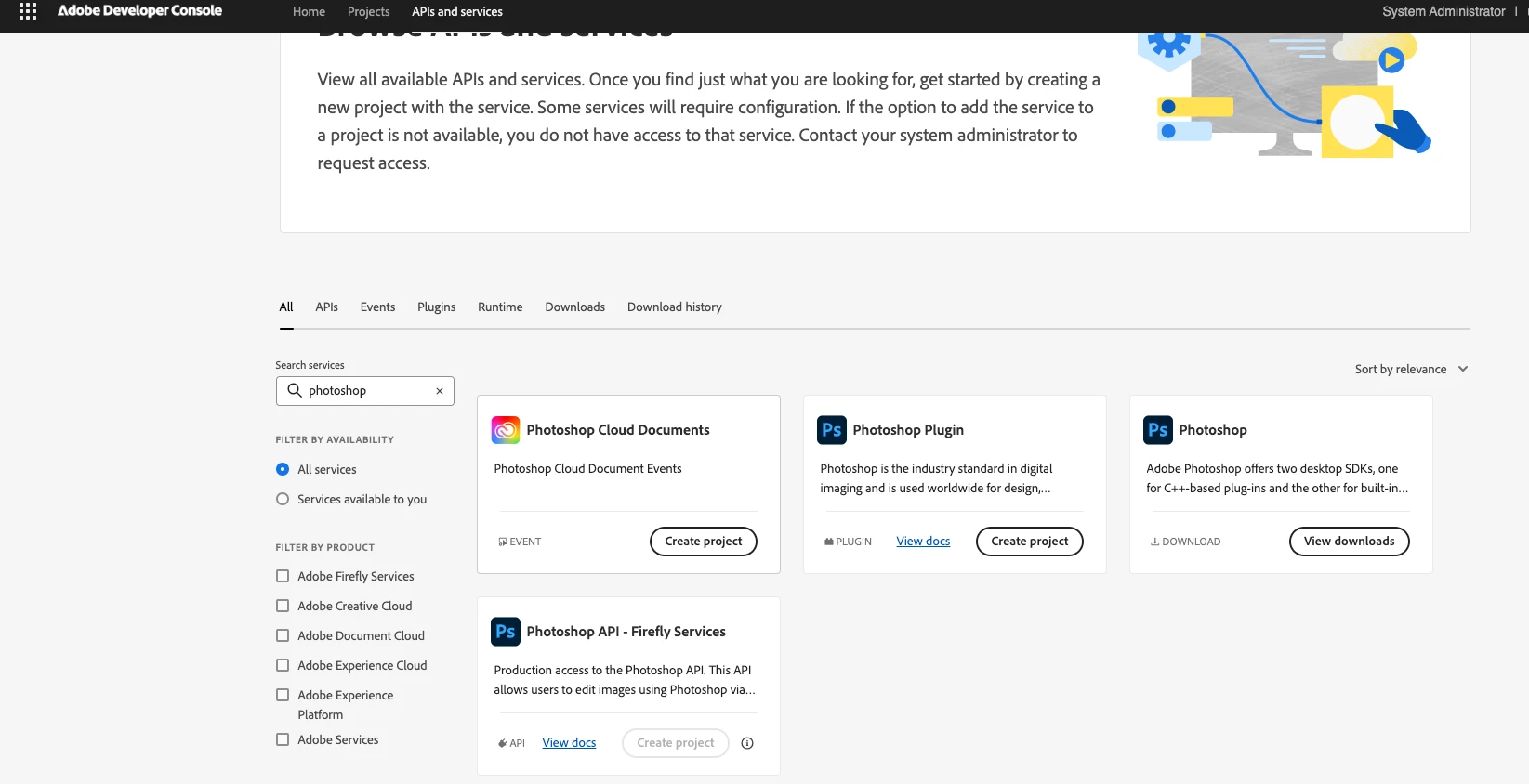Switch to the Events tab
Viewport: 1529px width, 784px height.
377,307
